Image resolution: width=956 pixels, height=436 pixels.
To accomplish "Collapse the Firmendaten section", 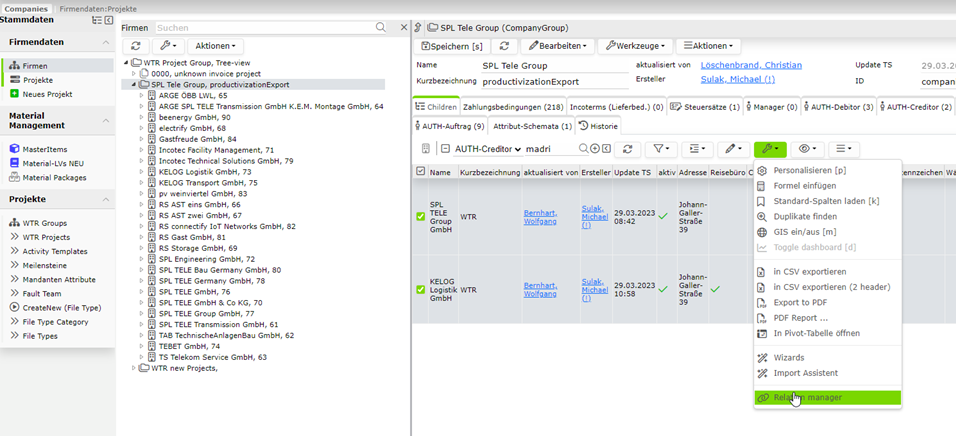I will (105, 42).
